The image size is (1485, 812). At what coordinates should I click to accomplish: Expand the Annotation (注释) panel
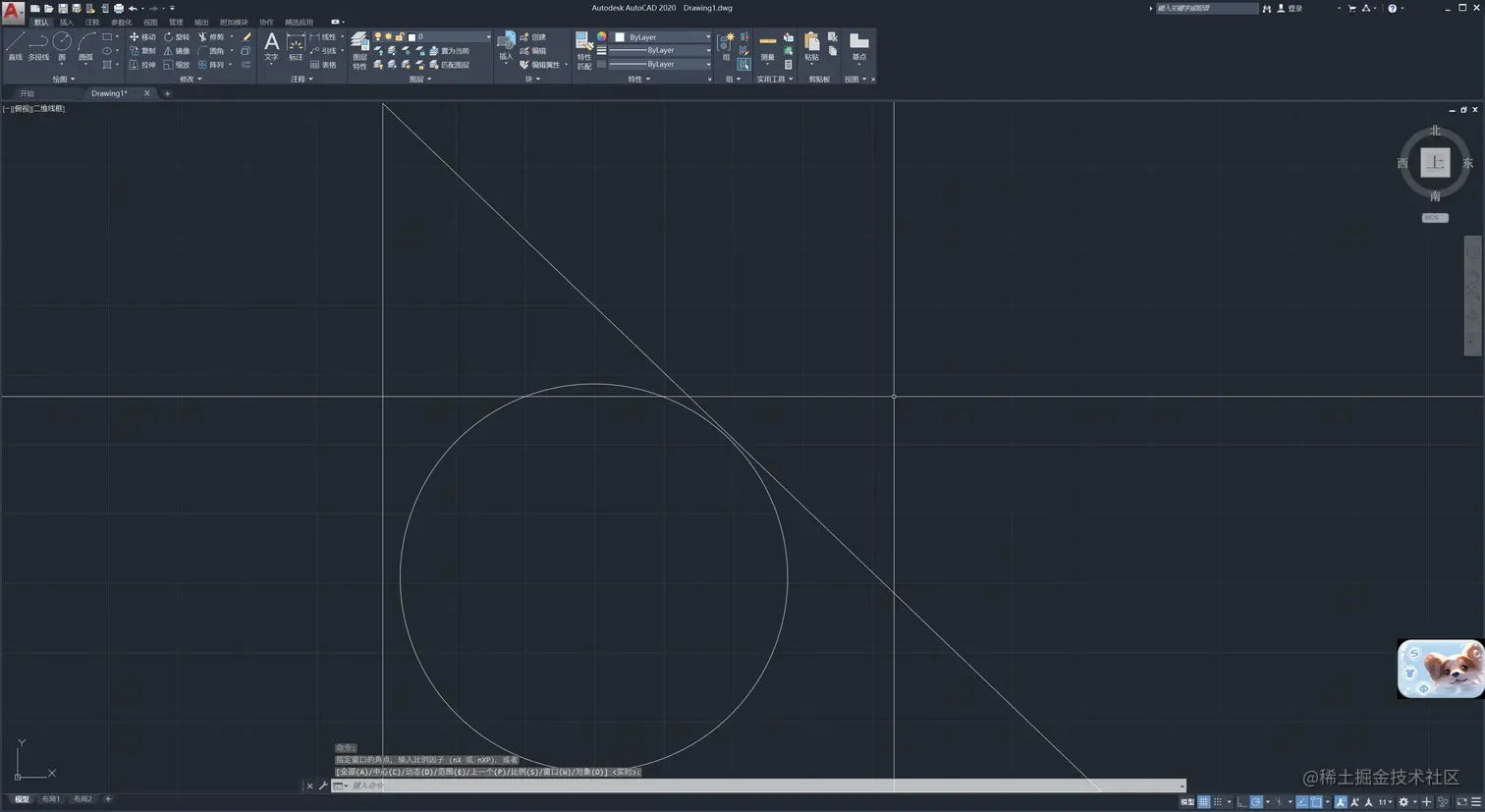(302, 79)
